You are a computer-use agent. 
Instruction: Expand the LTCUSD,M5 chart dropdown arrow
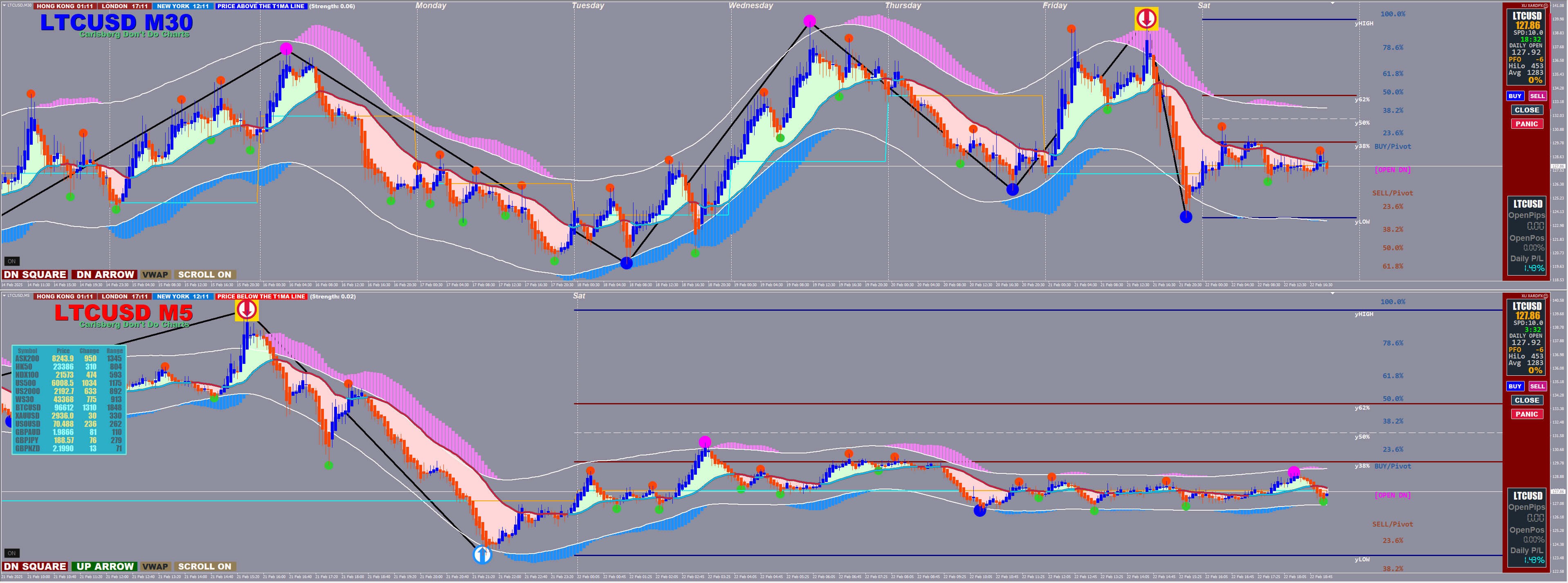4,296
